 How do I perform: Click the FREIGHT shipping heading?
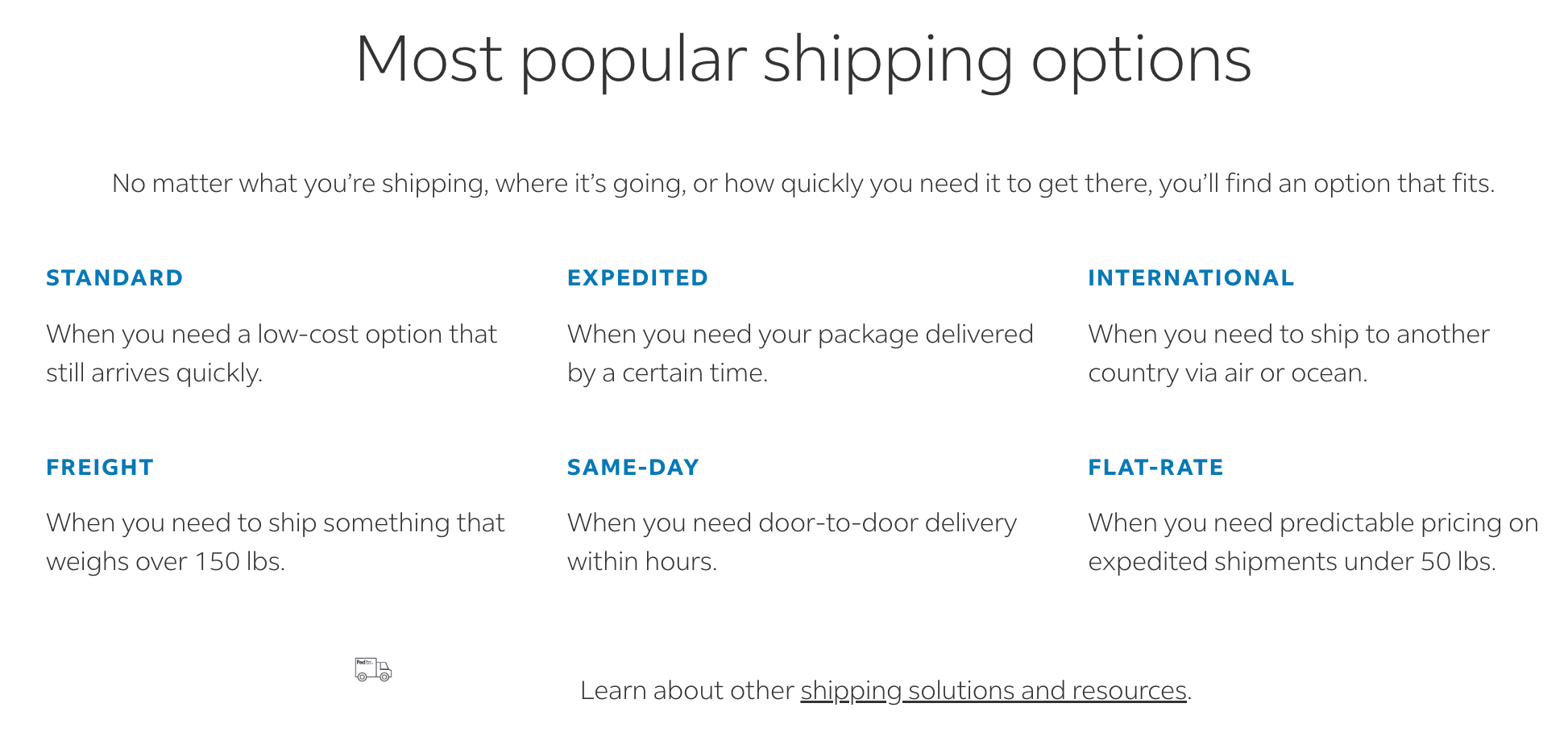point(100,468)
